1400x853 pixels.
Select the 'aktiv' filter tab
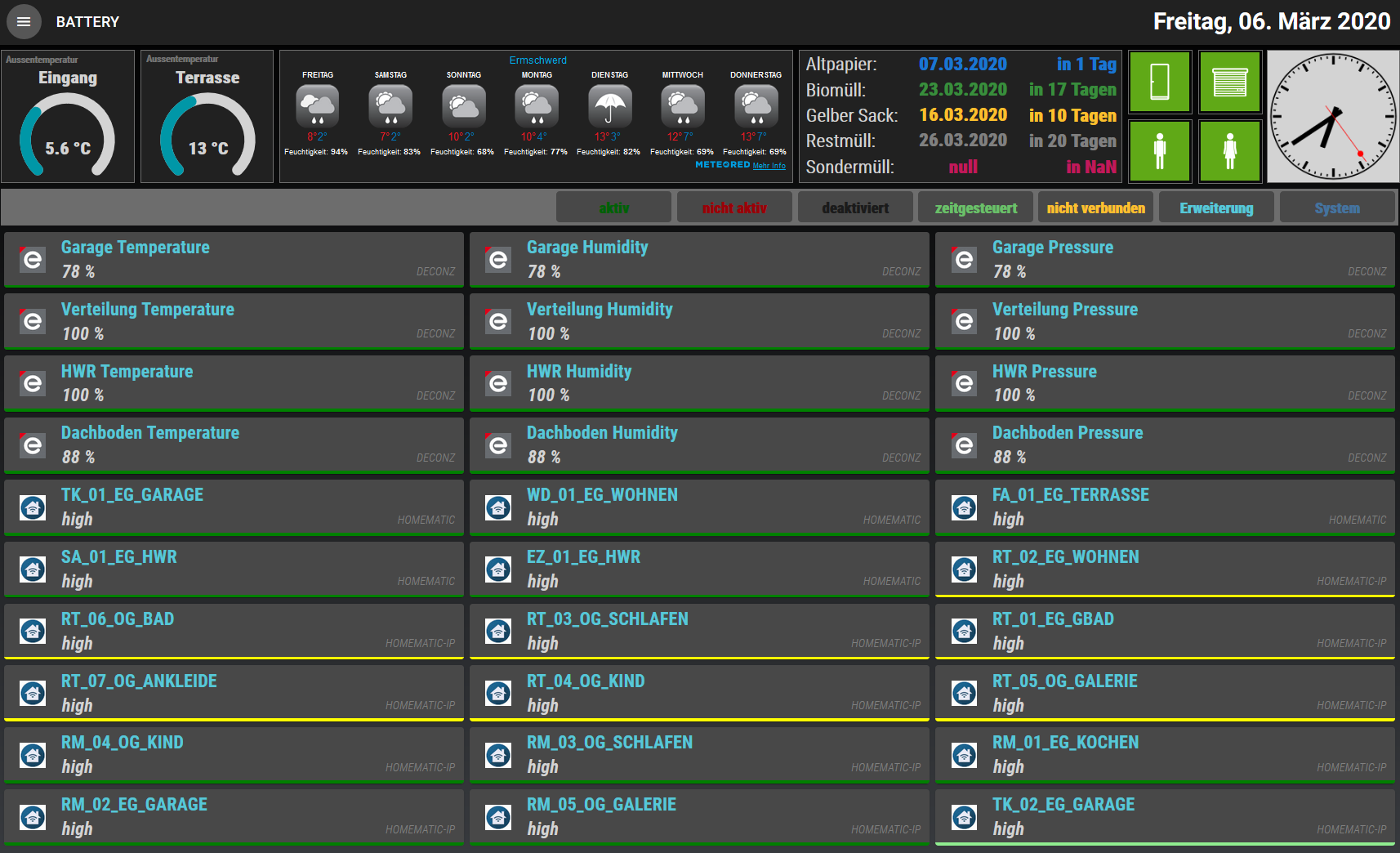(x=613, y=208)
